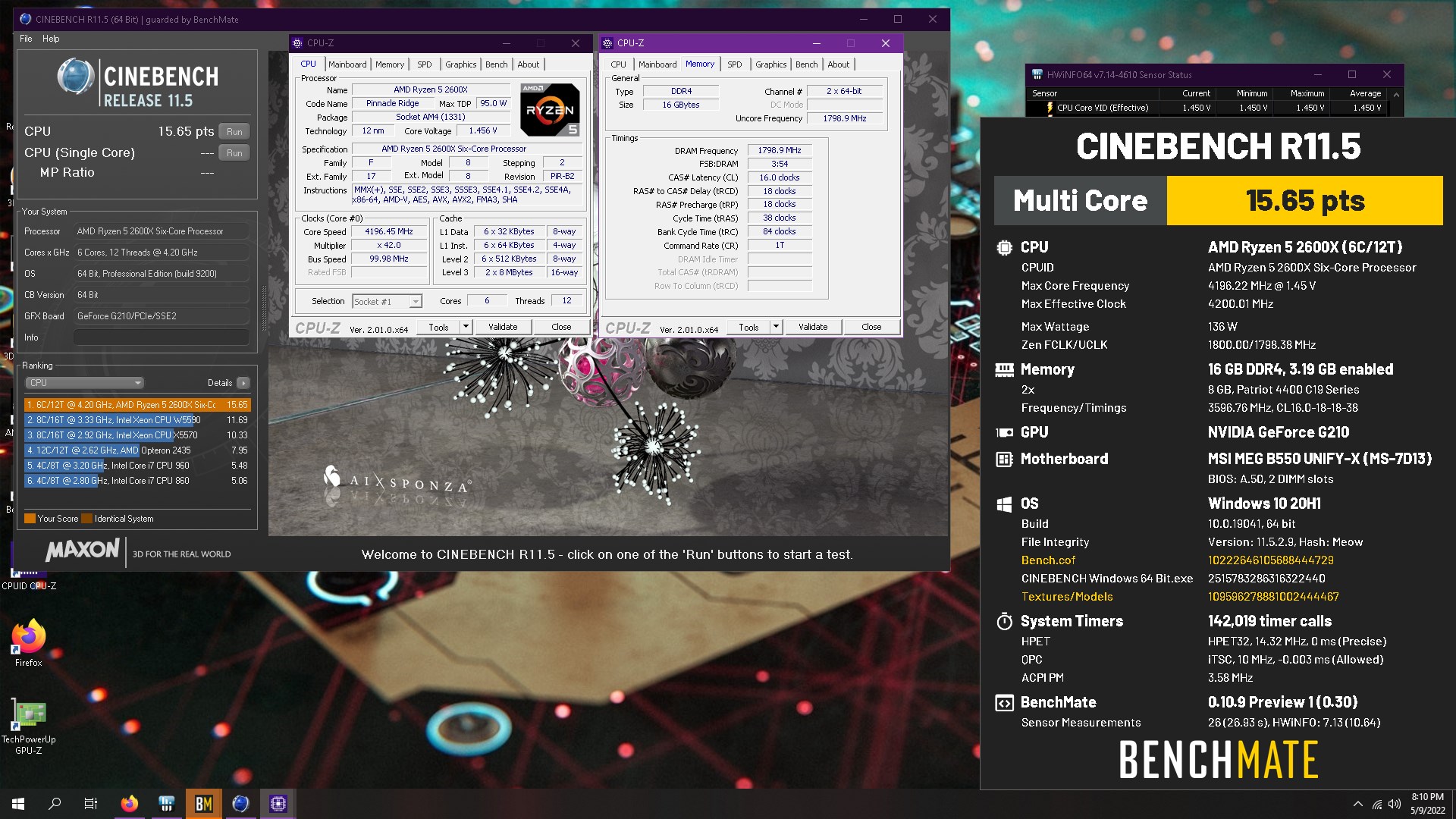Click Validate in right CPU-Z
The width and height of the screenshot is (1456, 819).
click(x=813, y=328)
